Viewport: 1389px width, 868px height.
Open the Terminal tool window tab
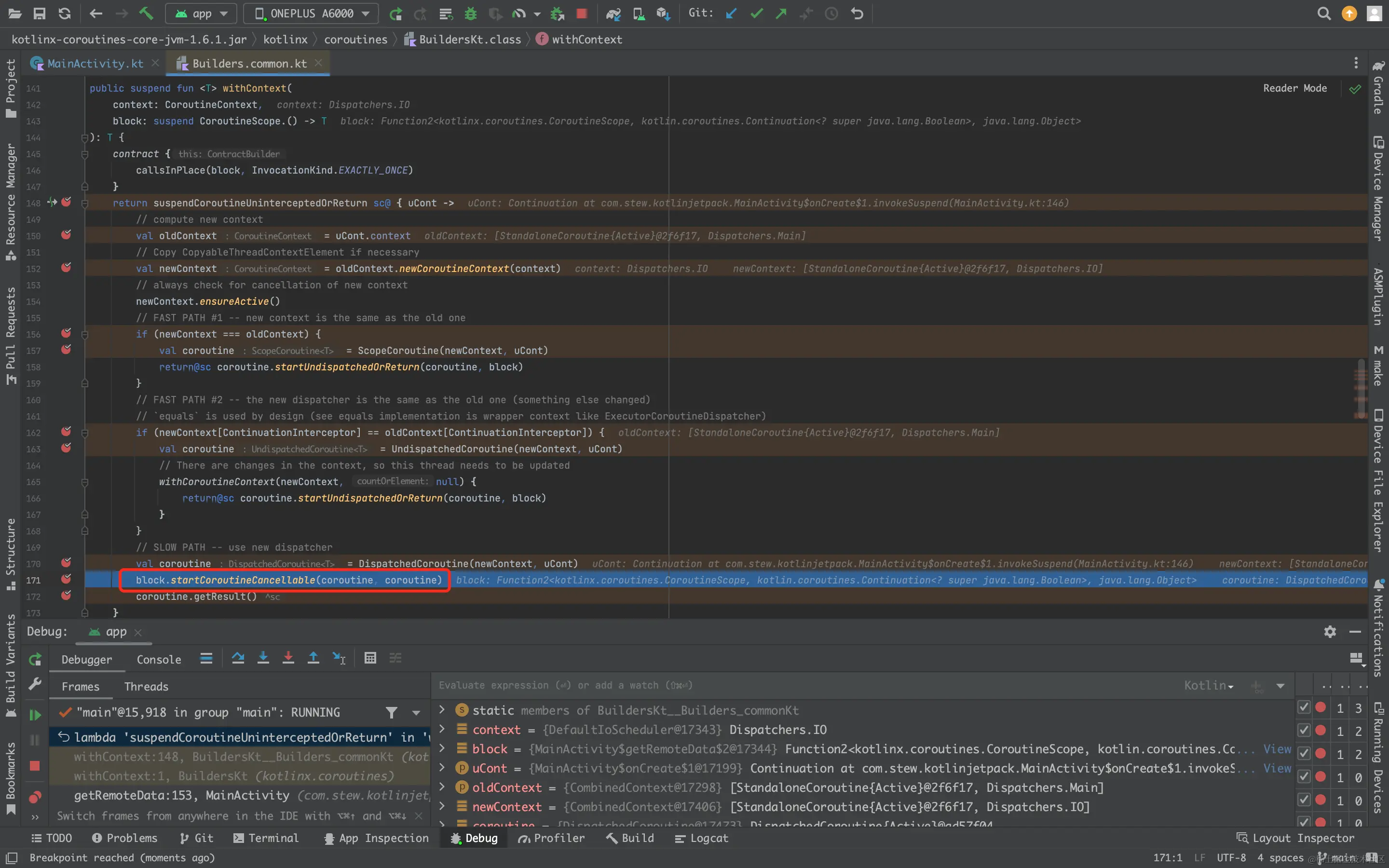[x=266, y=838]
